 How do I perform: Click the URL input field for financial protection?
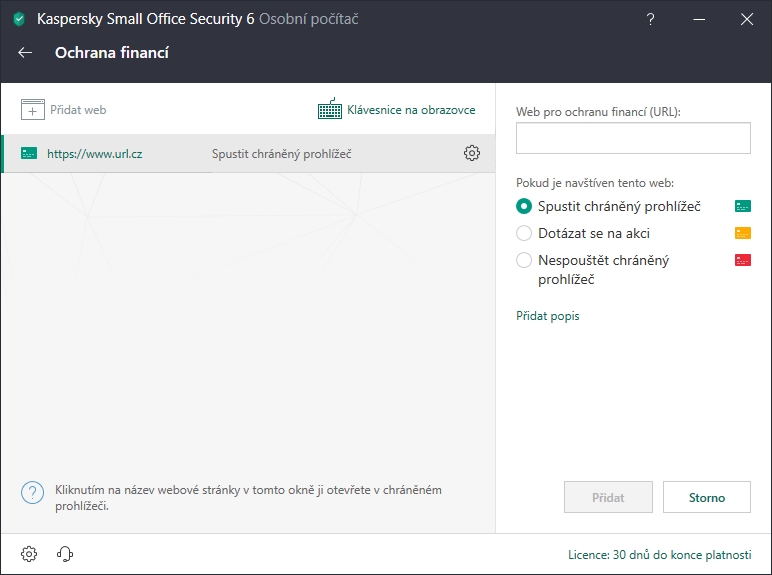(x=633, y=139)
